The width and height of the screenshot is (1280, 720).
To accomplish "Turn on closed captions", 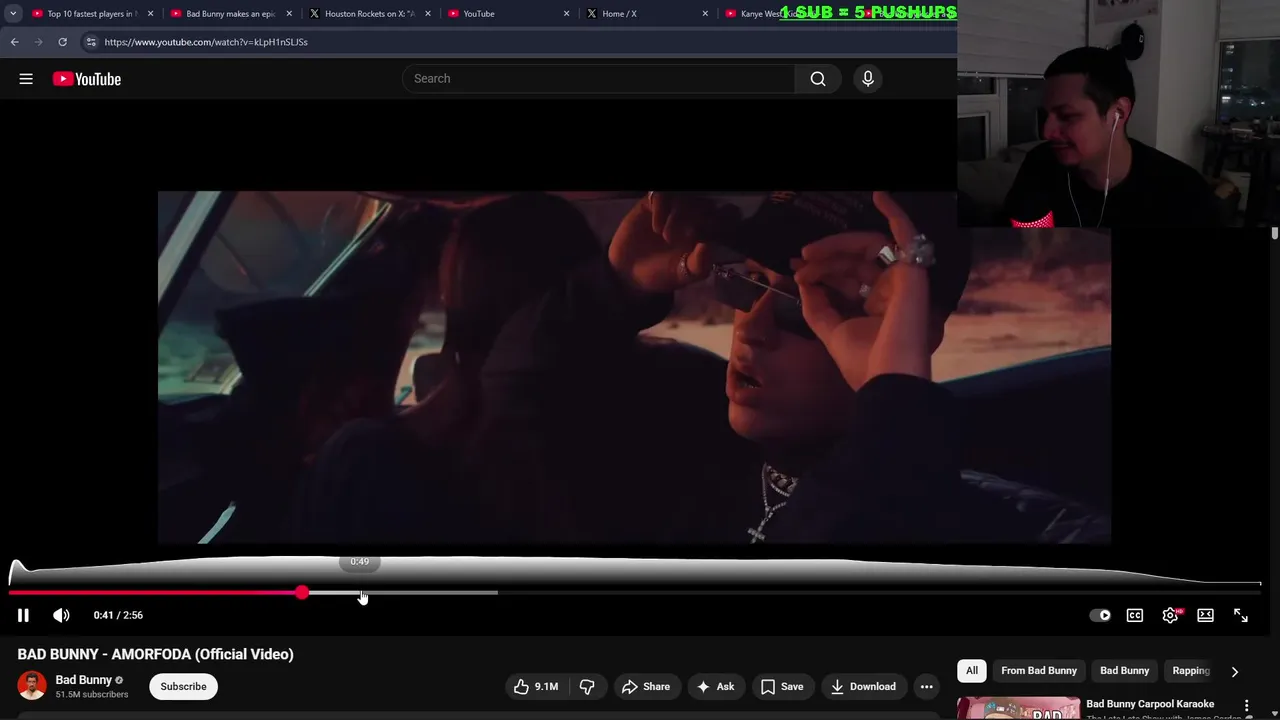I will (1135, 615).
